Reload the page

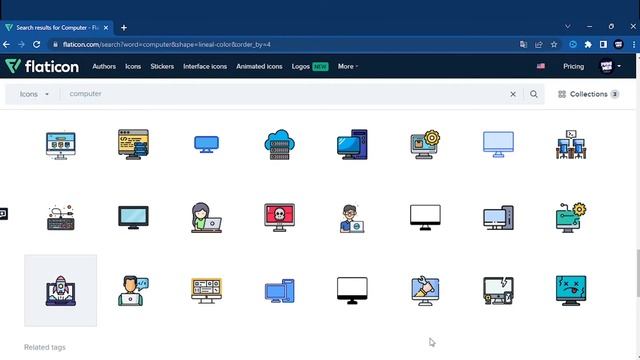36,44
